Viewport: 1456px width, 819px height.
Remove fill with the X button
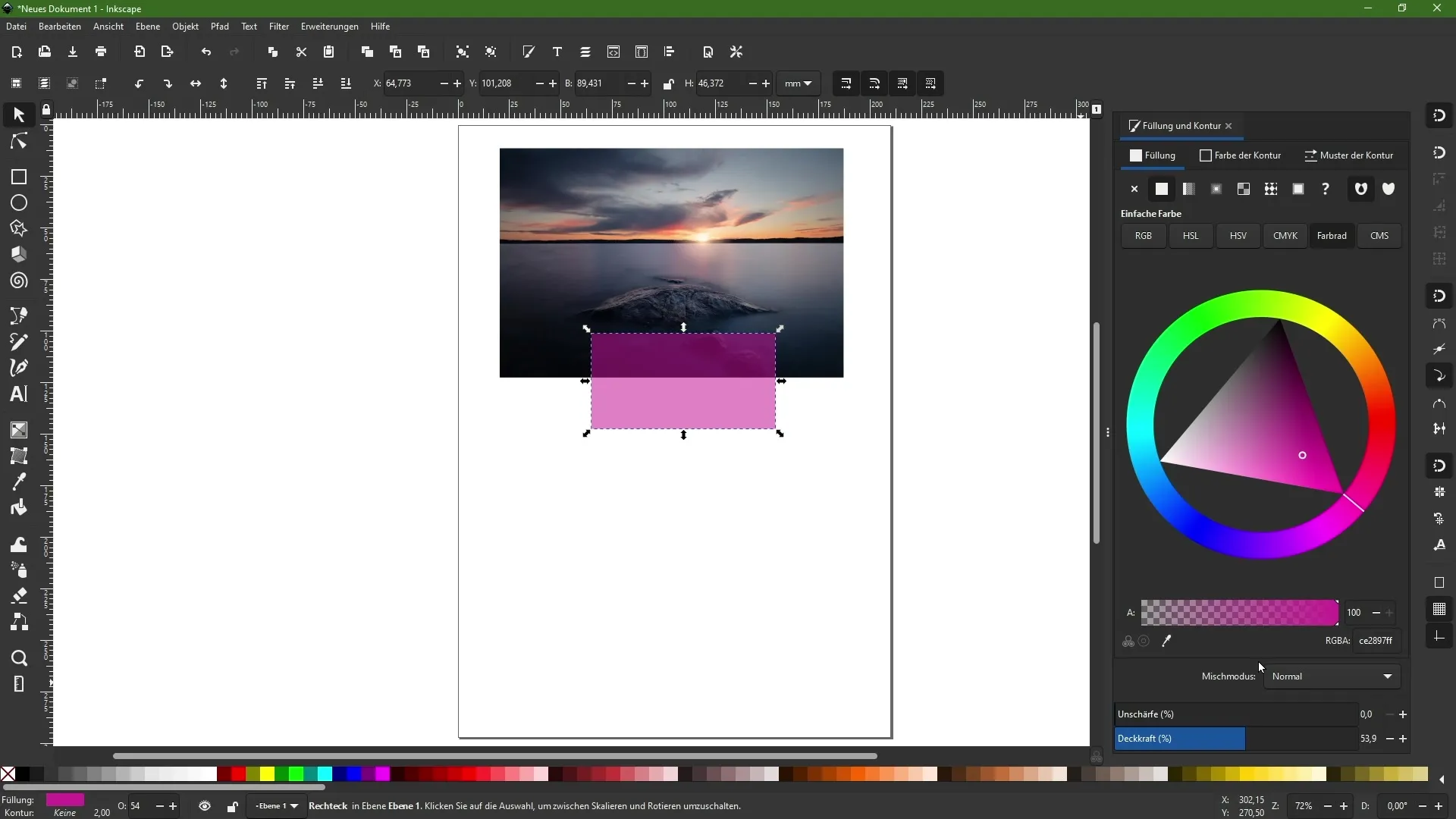[x=1134, y=189]
